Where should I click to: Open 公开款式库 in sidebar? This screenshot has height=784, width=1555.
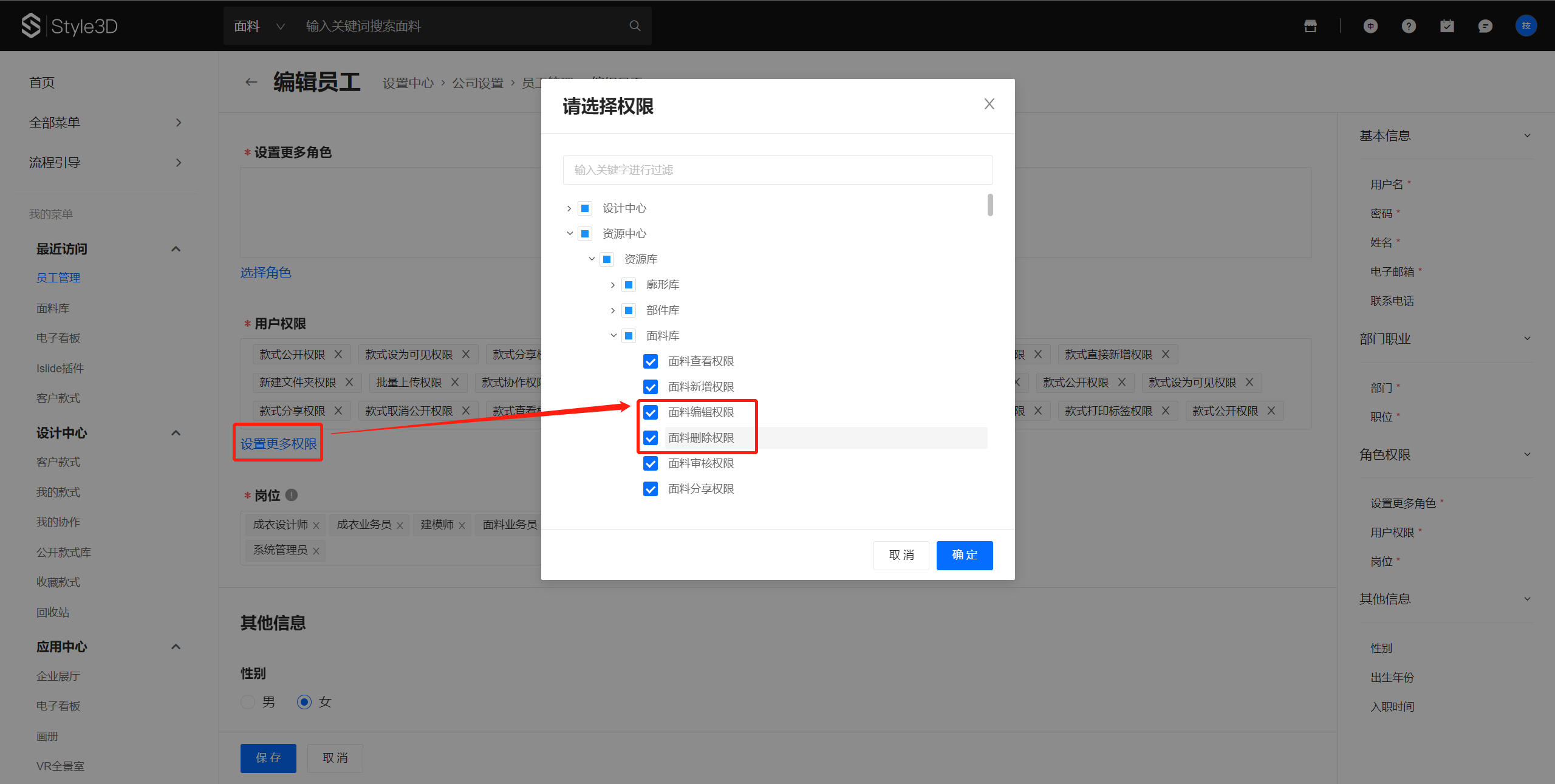click(64, 552)
